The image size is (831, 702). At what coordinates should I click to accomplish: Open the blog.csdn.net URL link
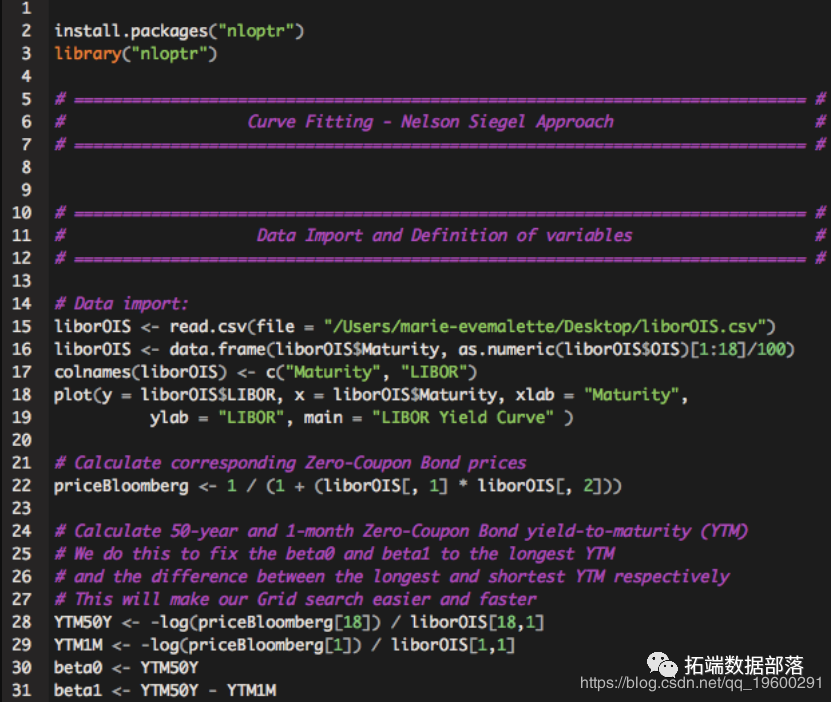[701, 683]
